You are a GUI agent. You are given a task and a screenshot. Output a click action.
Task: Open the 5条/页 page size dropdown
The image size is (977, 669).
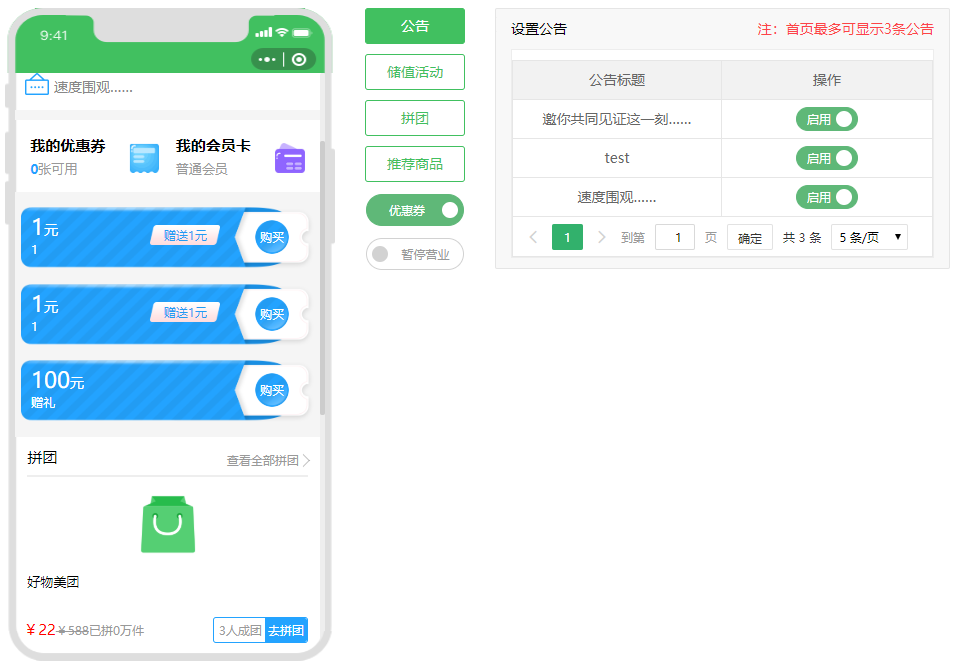(868, 237)
